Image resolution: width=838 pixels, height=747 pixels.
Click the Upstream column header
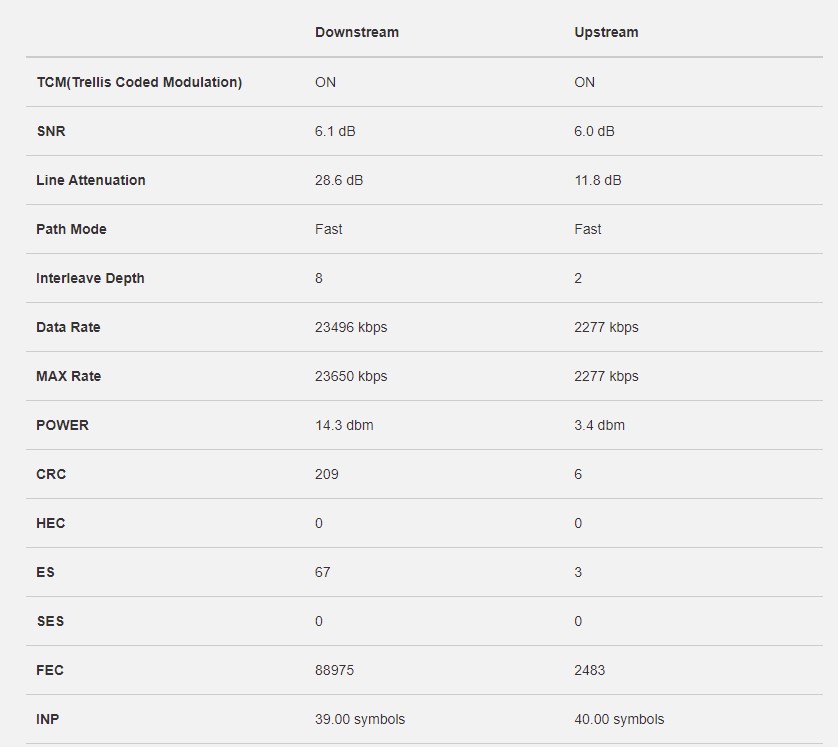tap(606, 32)
